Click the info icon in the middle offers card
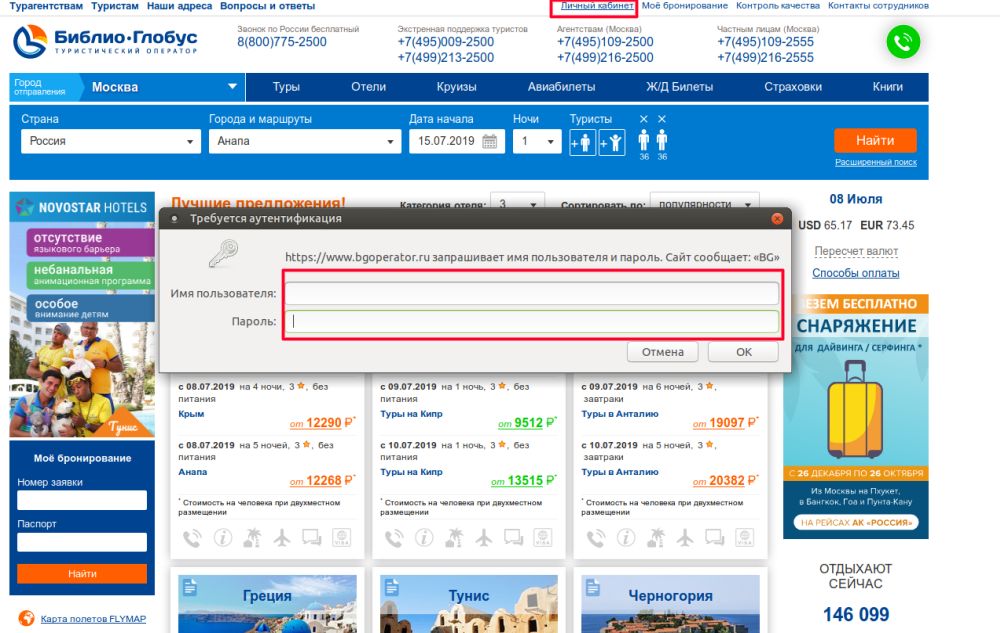 click(x=424, y=538)
